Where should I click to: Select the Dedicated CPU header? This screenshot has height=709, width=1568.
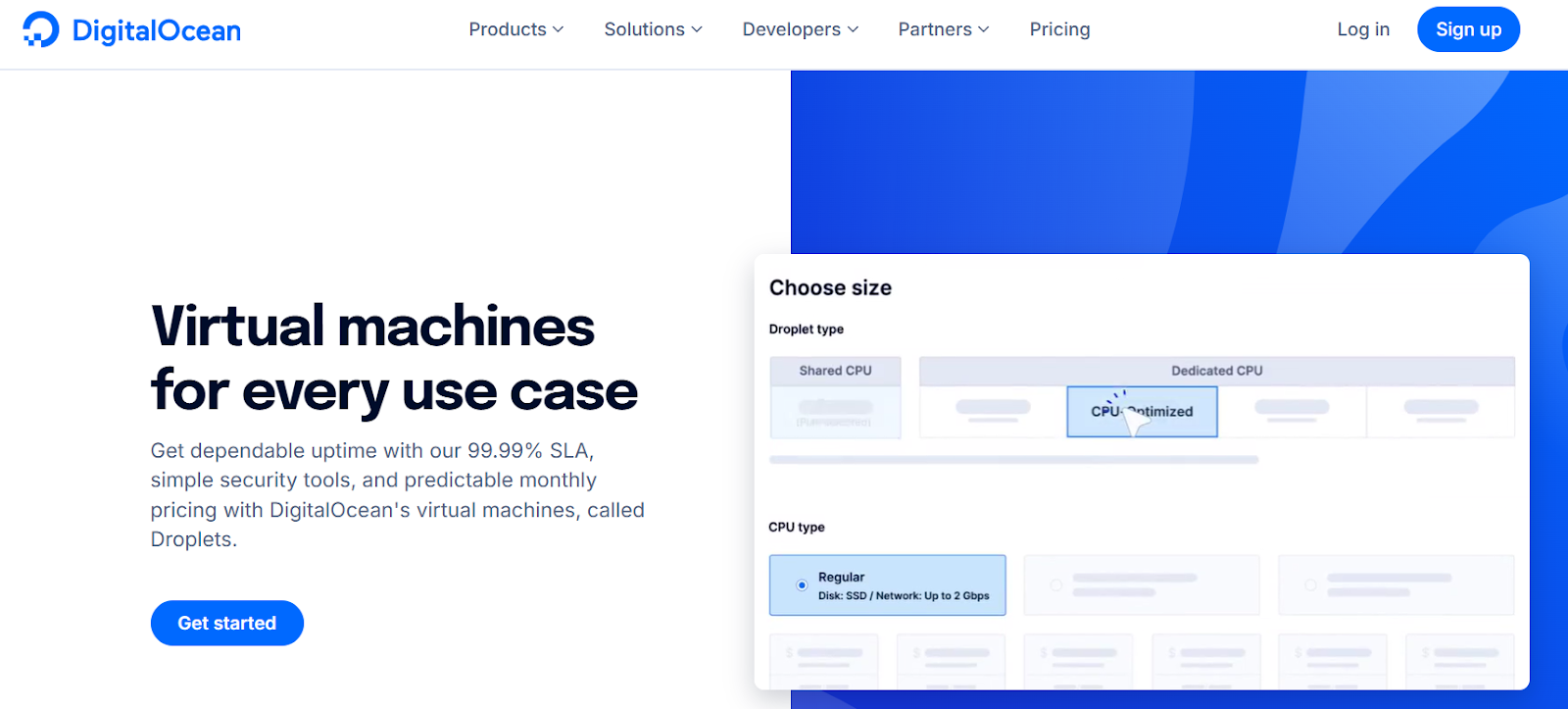(1216, 371)
